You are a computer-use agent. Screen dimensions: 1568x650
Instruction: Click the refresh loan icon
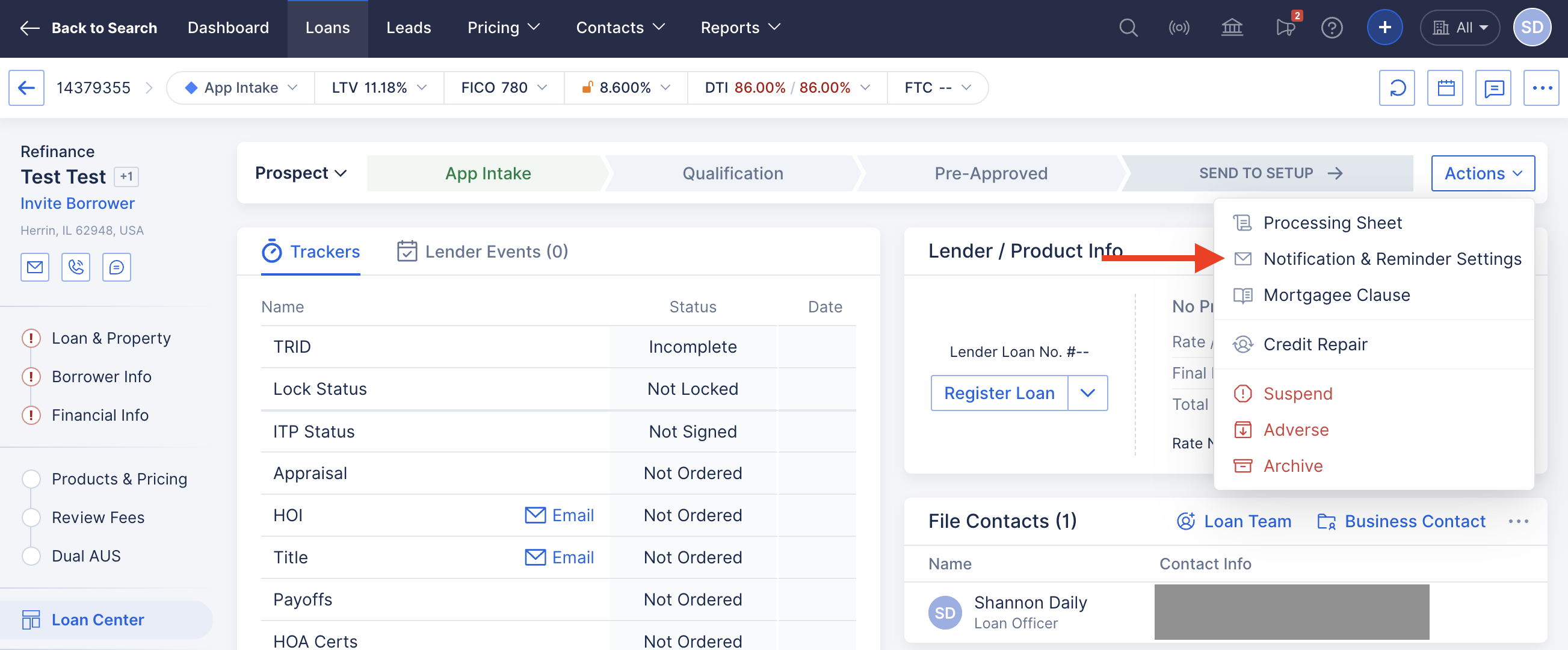click(1397, 88)
